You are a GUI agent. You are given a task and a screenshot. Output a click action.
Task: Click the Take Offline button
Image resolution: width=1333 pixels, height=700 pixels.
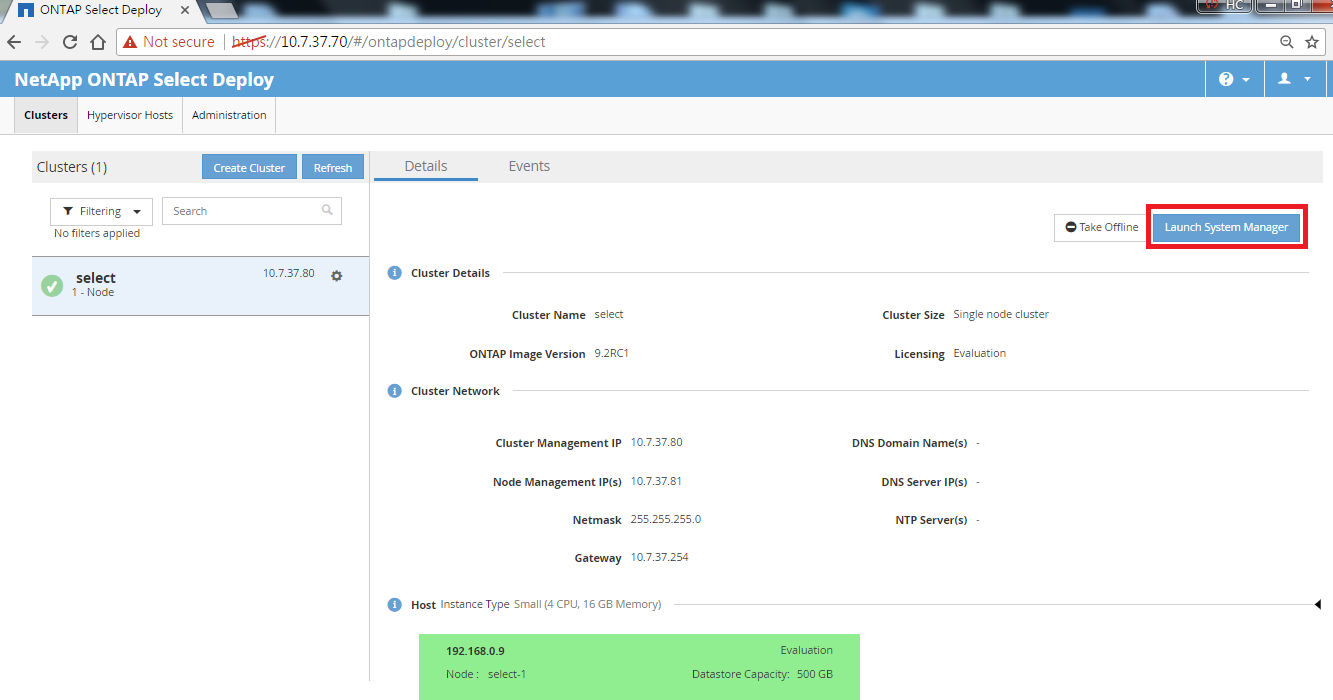(x=1101, y=227)
